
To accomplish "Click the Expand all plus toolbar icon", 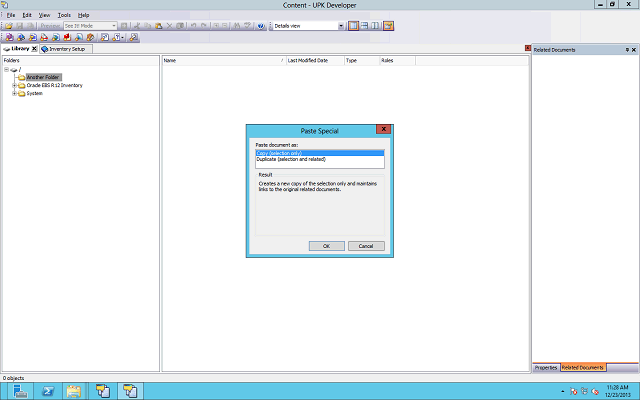I will pos(216,26).
